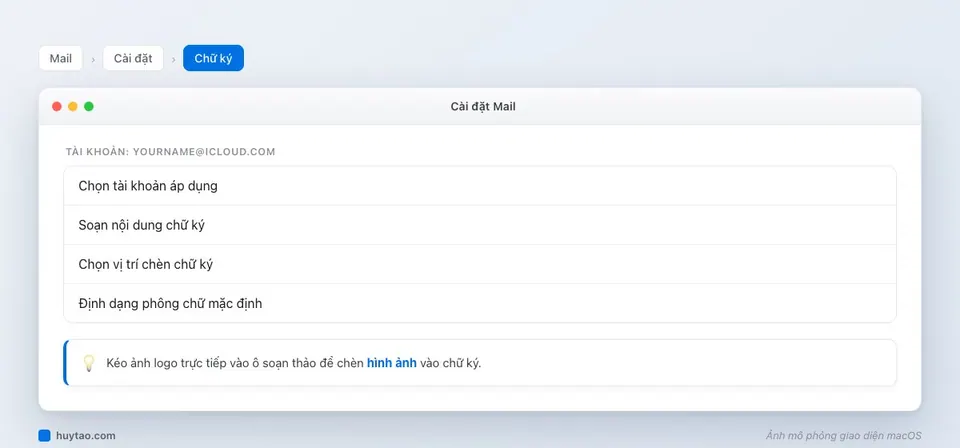Click the lightbulb tip icon
Viewport: 960px width, 448px height.
tap(89, 363)
